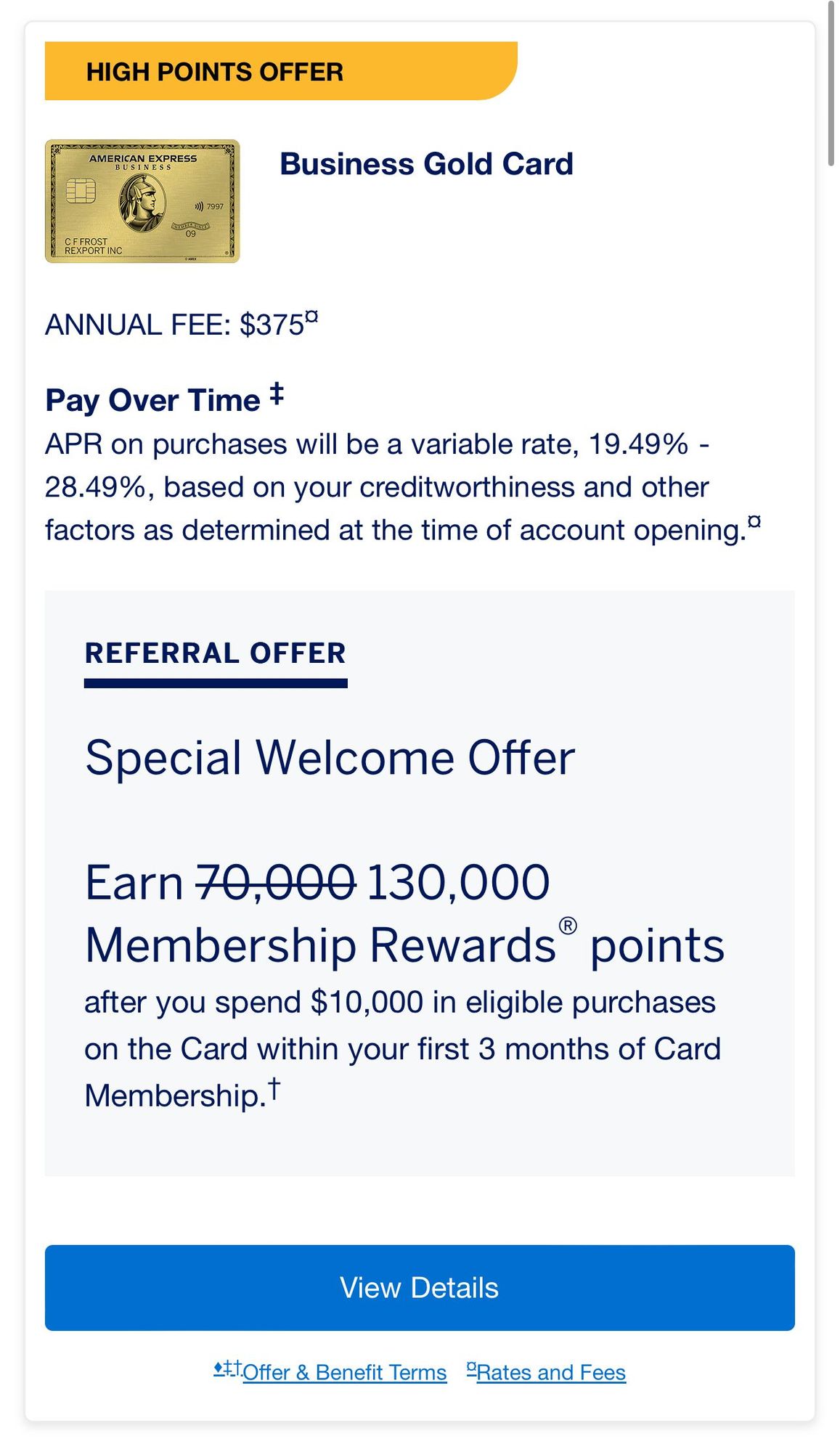Open the Rates and Fees link
The image size is (840, 1452).
(550, 1372)
